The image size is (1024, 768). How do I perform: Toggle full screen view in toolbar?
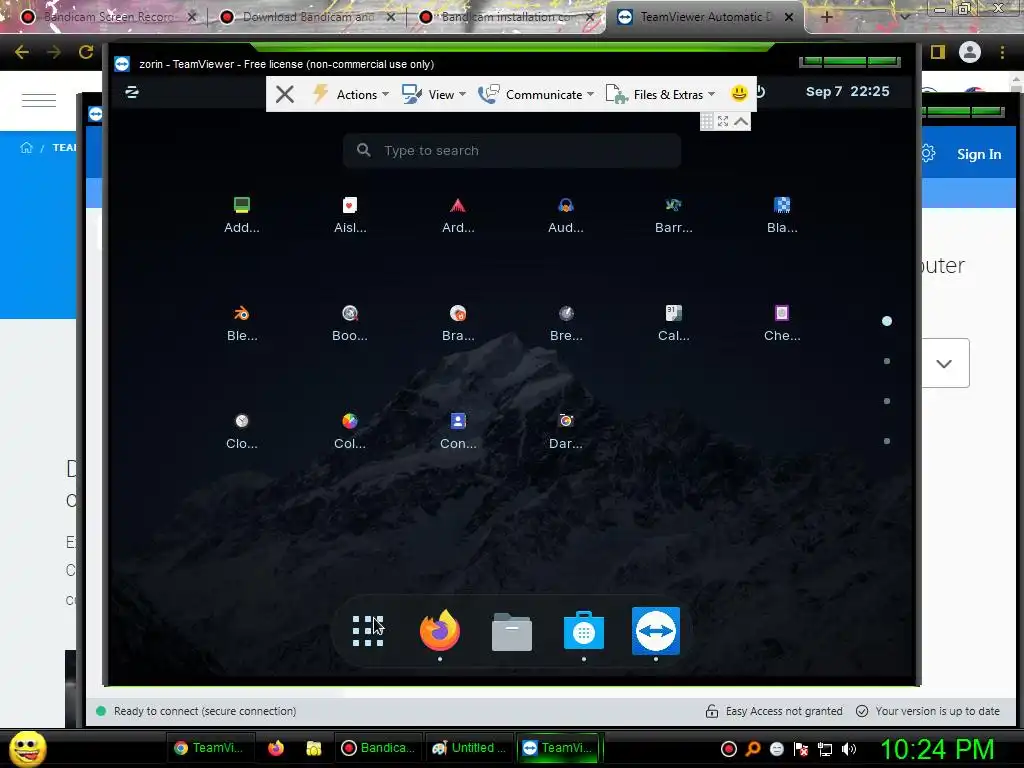click(x=723, y=121)
